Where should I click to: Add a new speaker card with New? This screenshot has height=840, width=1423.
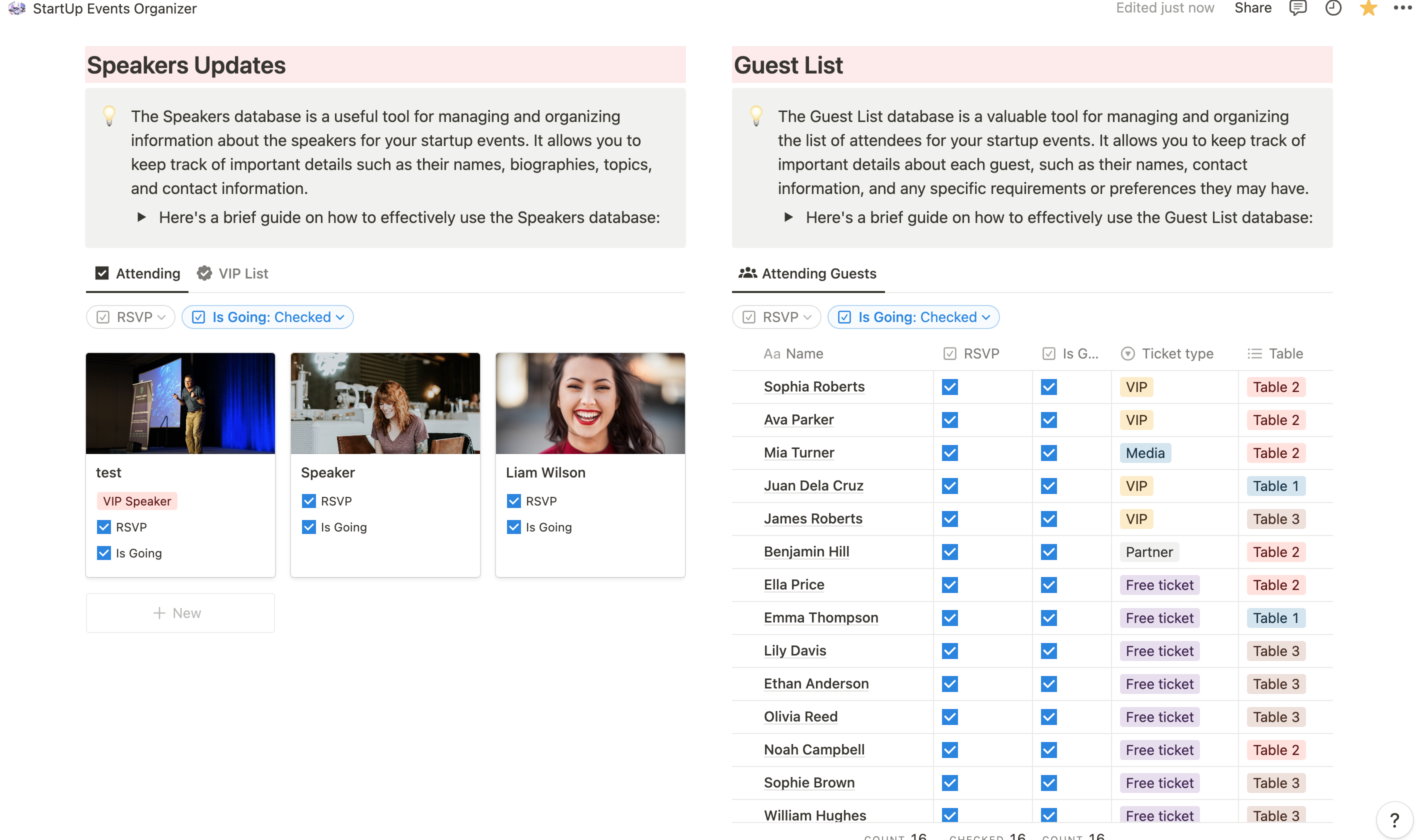click(180, 613)
